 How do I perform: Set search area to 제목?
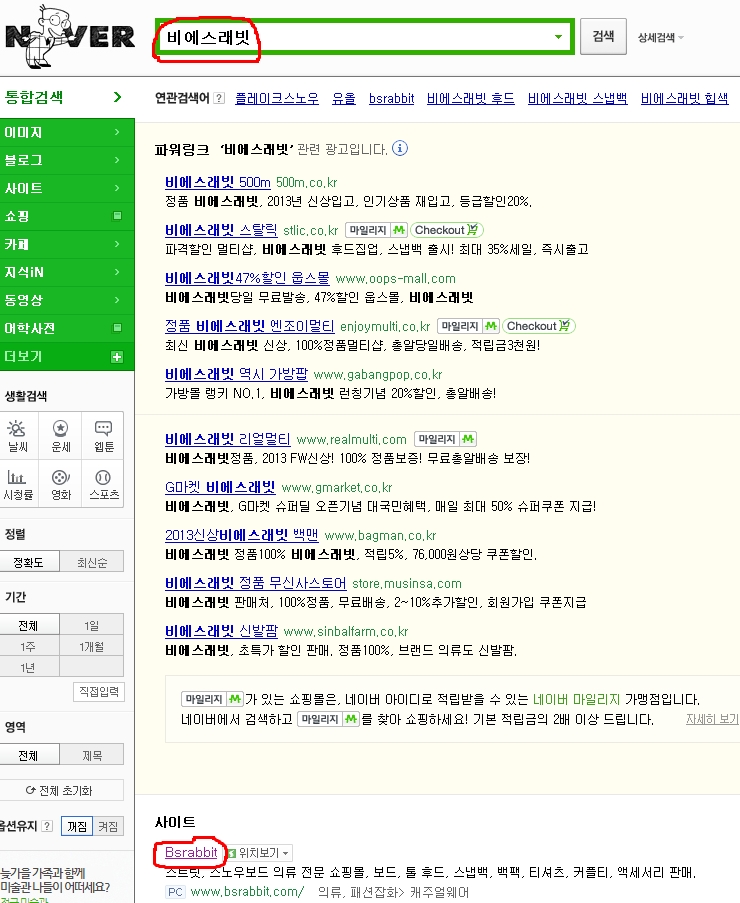click(92, 755)
